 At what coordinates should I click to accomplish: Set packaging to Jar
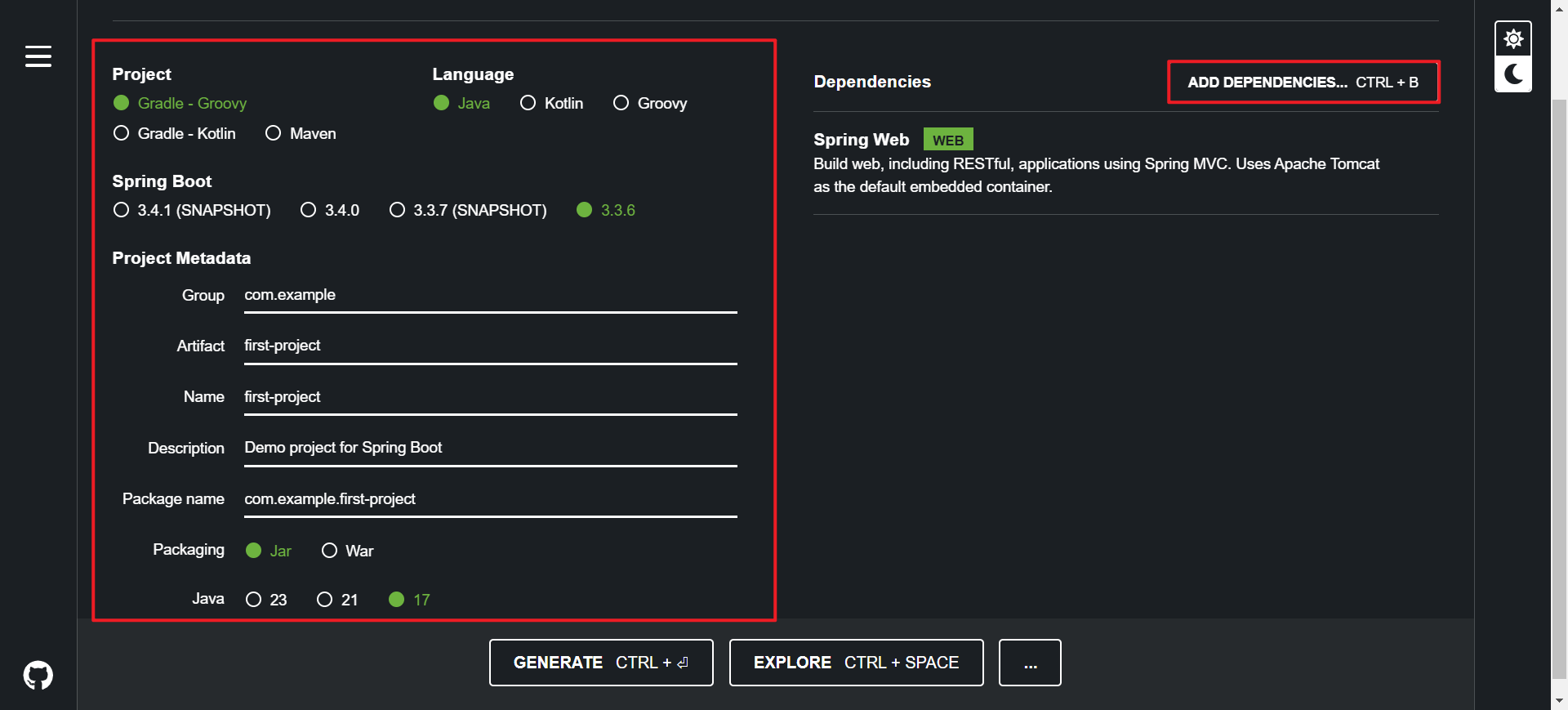point(269,551)
